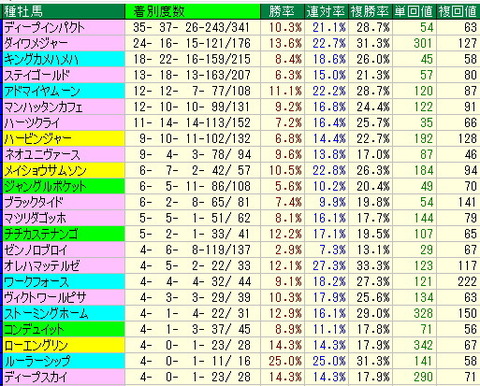This screenshot has height=386, width=480.
Task: Click the 301 単回値 for ダイワメジャー
Action: [423, 43]
